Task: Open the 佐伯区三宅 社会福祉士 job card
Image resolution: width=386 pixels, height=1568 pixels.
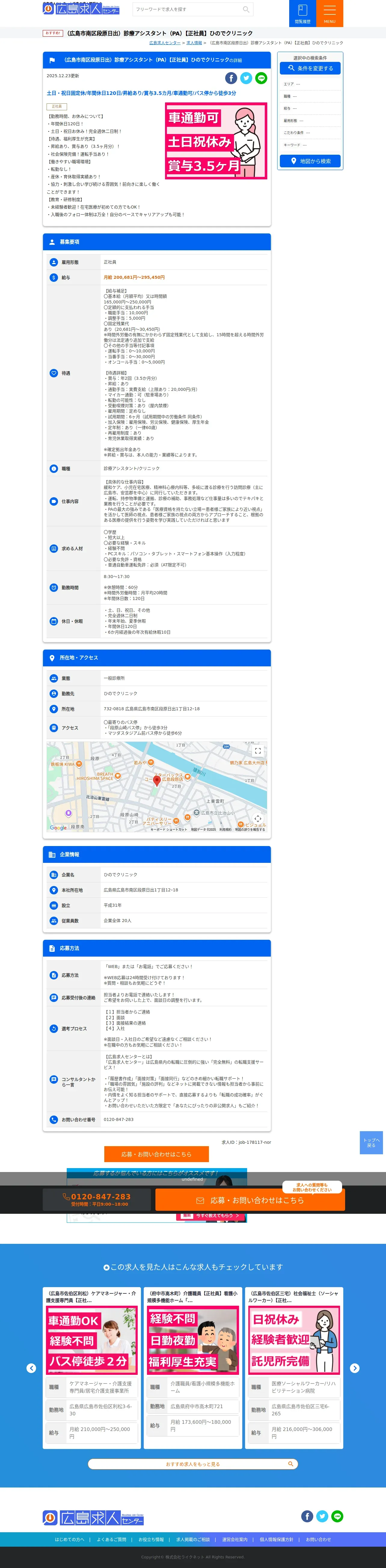Action: coord(294,1367)
